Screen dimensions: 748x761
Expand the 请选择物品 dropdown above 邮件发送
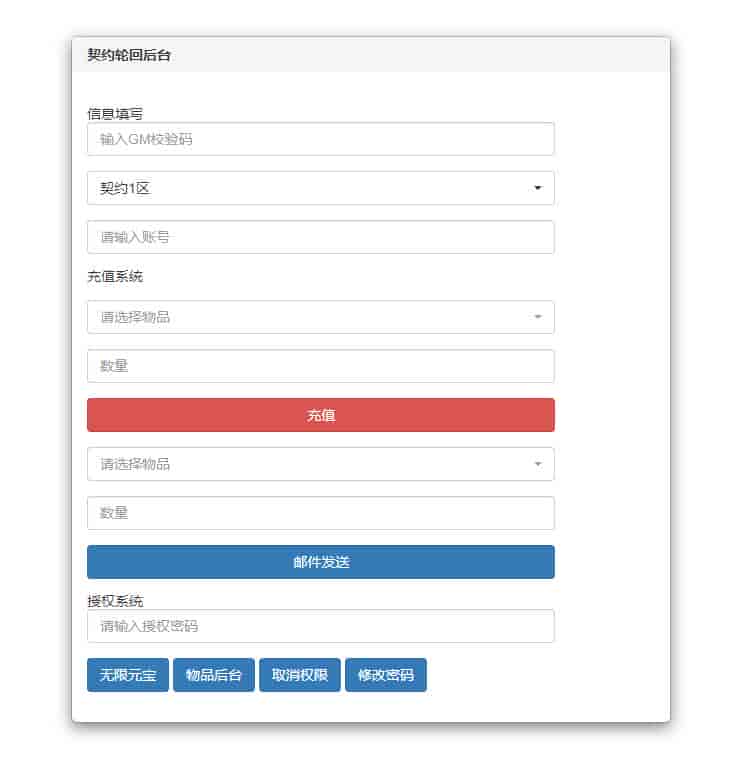(320, 464)
